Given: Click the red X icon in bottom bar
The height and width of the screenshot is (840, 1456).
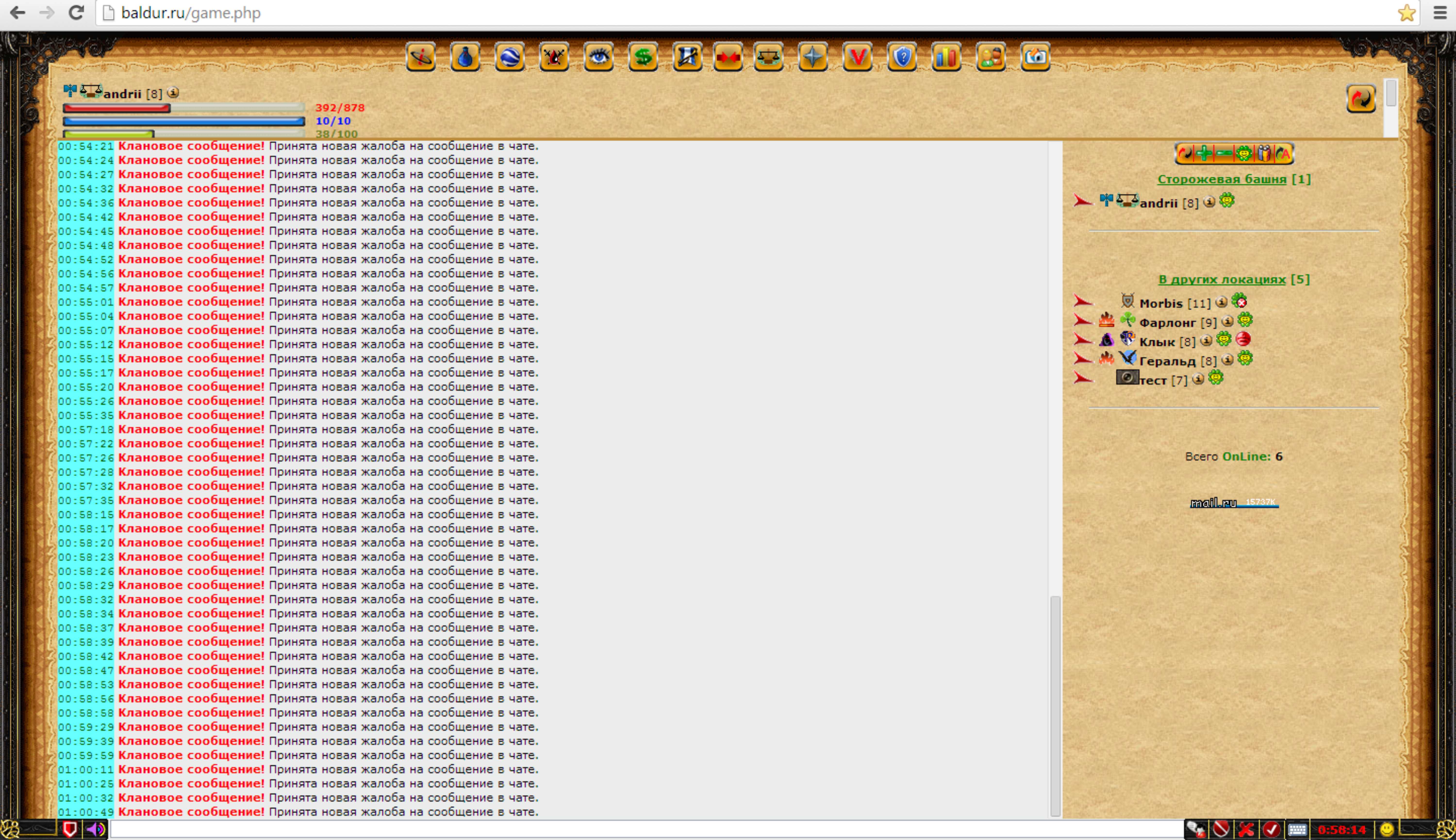Looking at the screenshot, I should click(x=1246, y=830).
